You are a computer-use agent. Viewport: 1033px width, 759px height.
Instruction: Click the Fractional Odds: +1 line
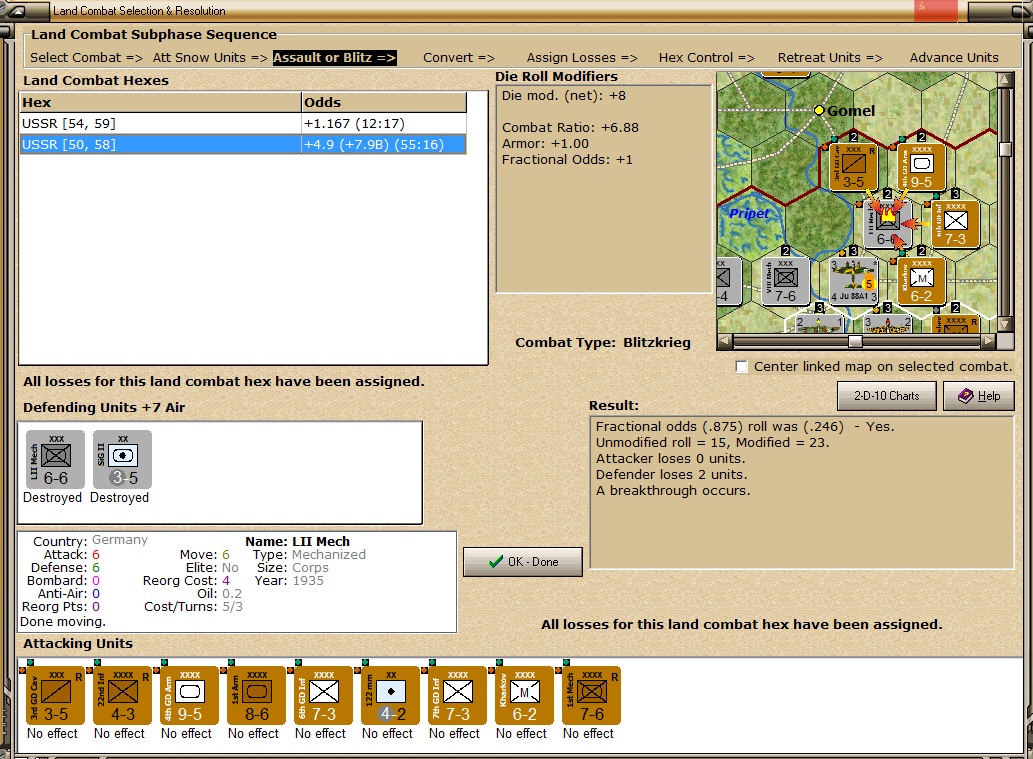click(x=567, y=159)
